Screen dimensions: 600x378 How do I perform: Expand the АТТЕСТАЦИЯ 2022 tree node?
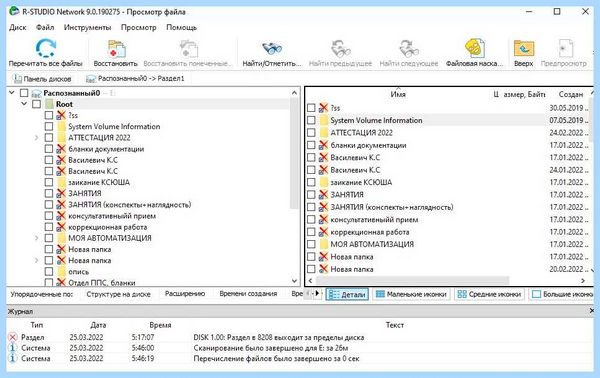37,137
